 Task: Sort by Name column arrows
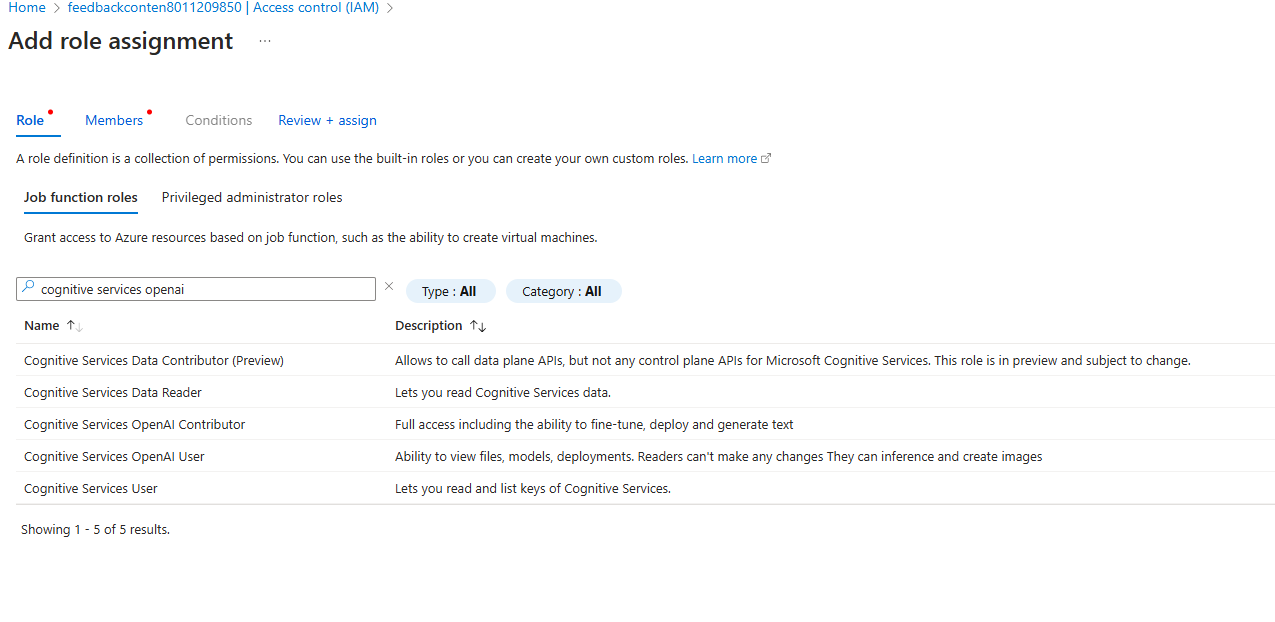pyautogui.click(x=75, y=326)
